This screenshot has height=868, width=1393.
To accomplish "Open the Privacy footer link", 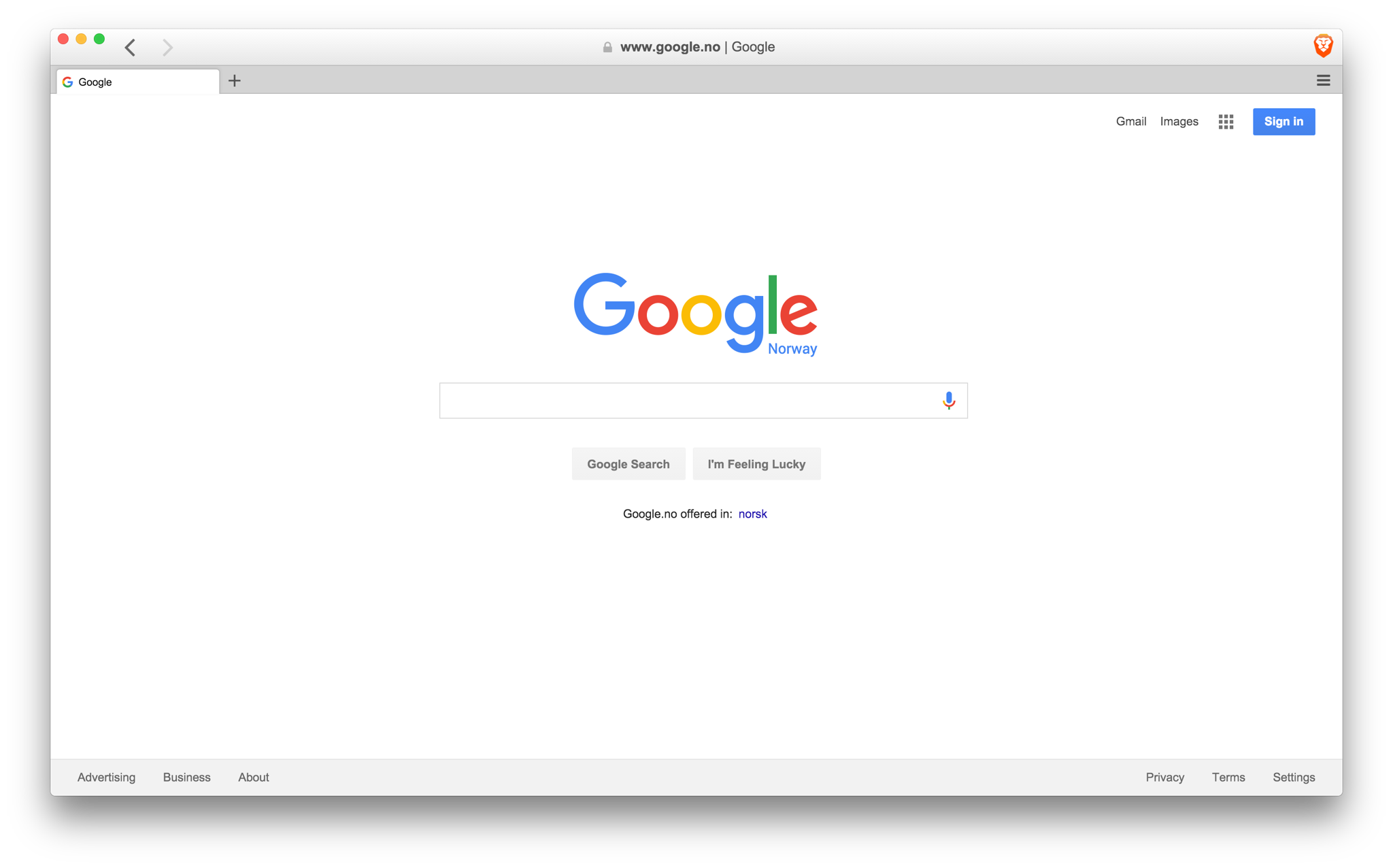I will [1164, 777].
